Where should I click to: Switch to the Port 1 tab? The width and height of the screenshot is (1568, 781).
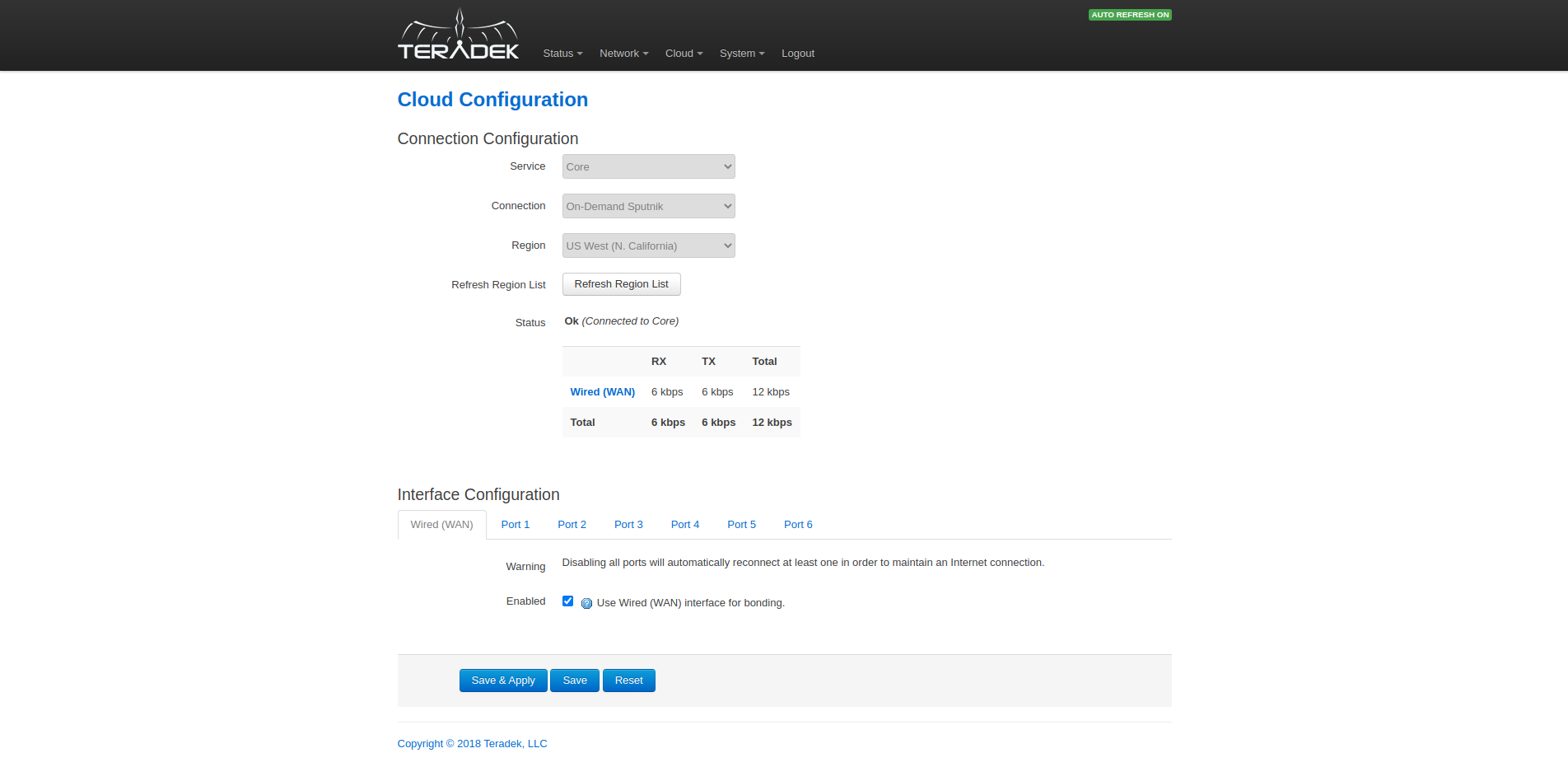click(x=515, y=525)
